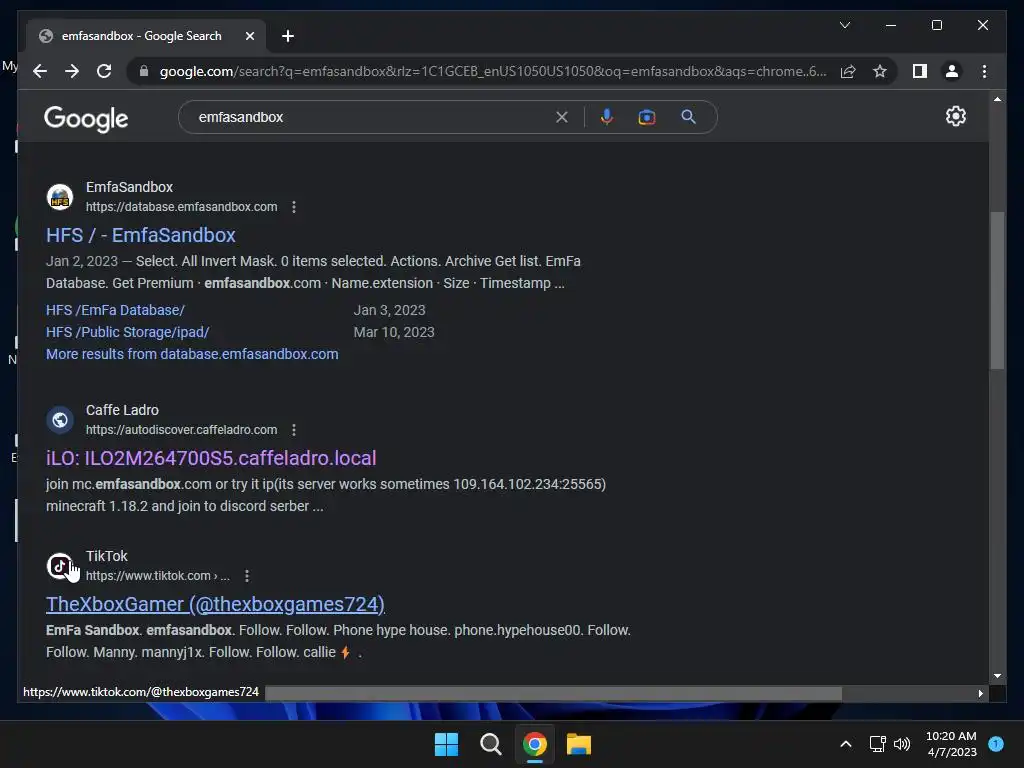The width and height of the screenshot is (1024, 768).
Task: Open site info via the padlock icon
Action: point(144,71)
